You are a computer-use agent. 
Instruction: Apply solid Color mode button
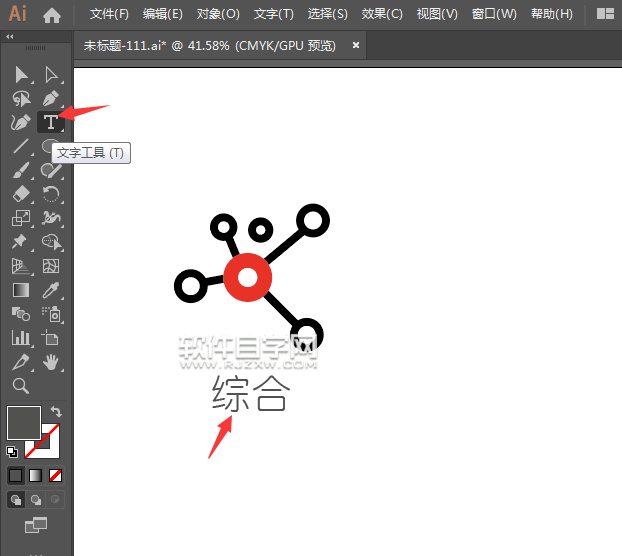click(15, 475)
